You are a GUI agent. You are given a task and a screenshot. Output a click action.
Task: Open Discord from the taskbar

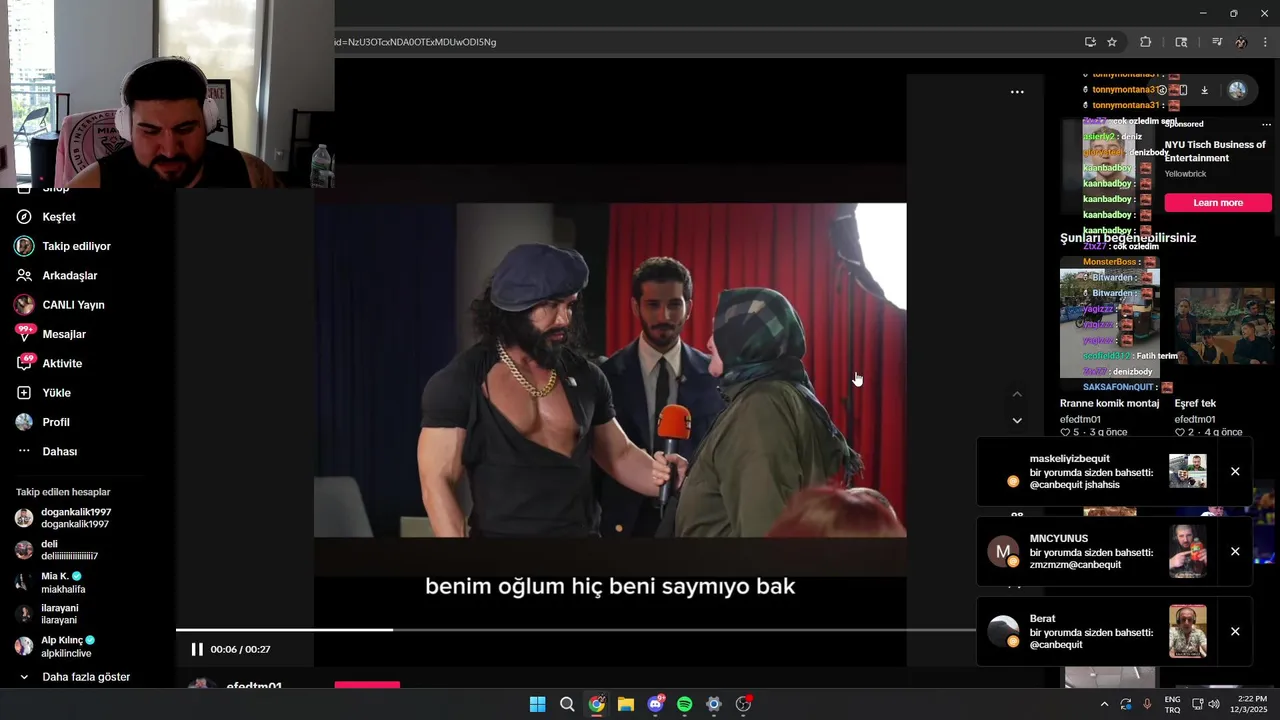coord(655,704)
